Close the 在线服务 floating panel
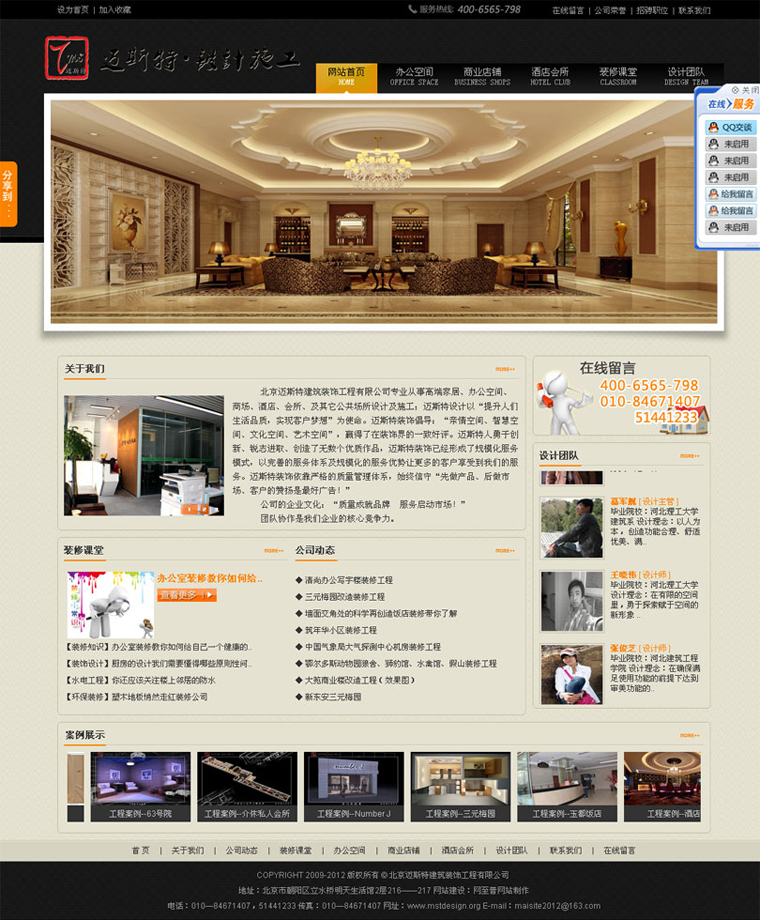The width and height of the screenshot is (760, 920). [743, 90]
